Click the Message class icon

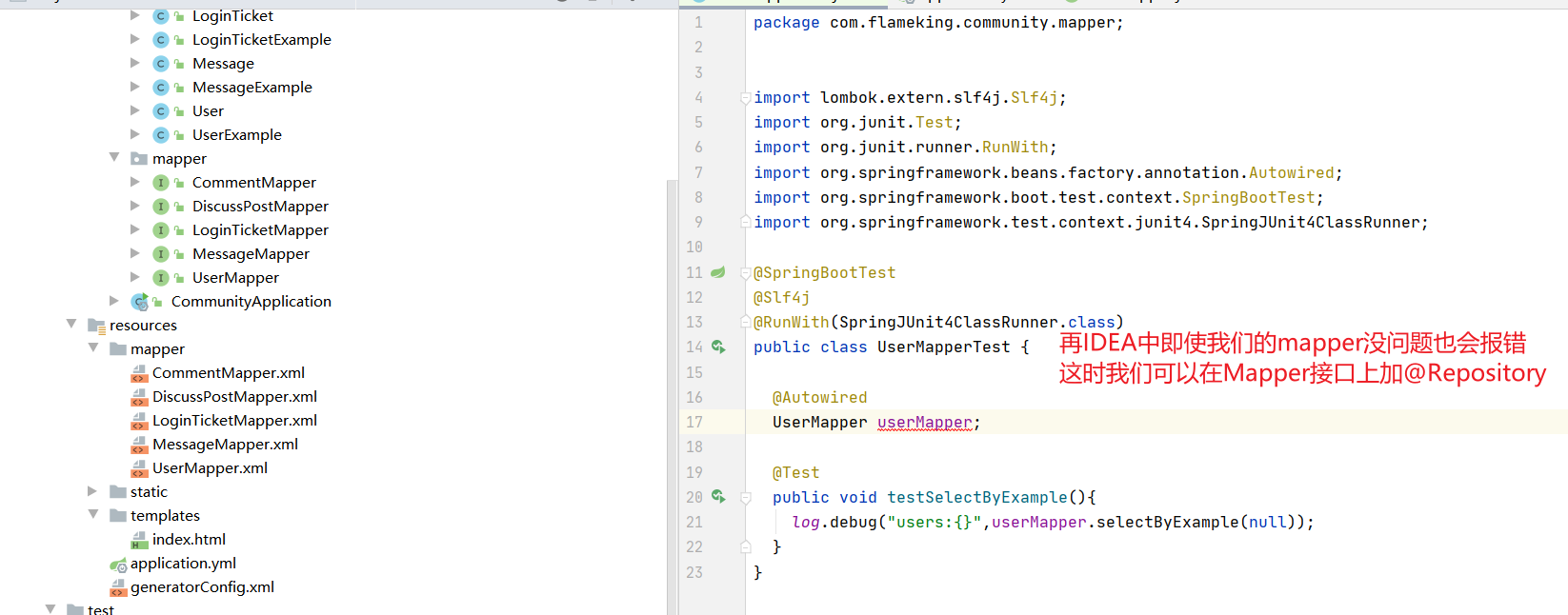[161, 64]
